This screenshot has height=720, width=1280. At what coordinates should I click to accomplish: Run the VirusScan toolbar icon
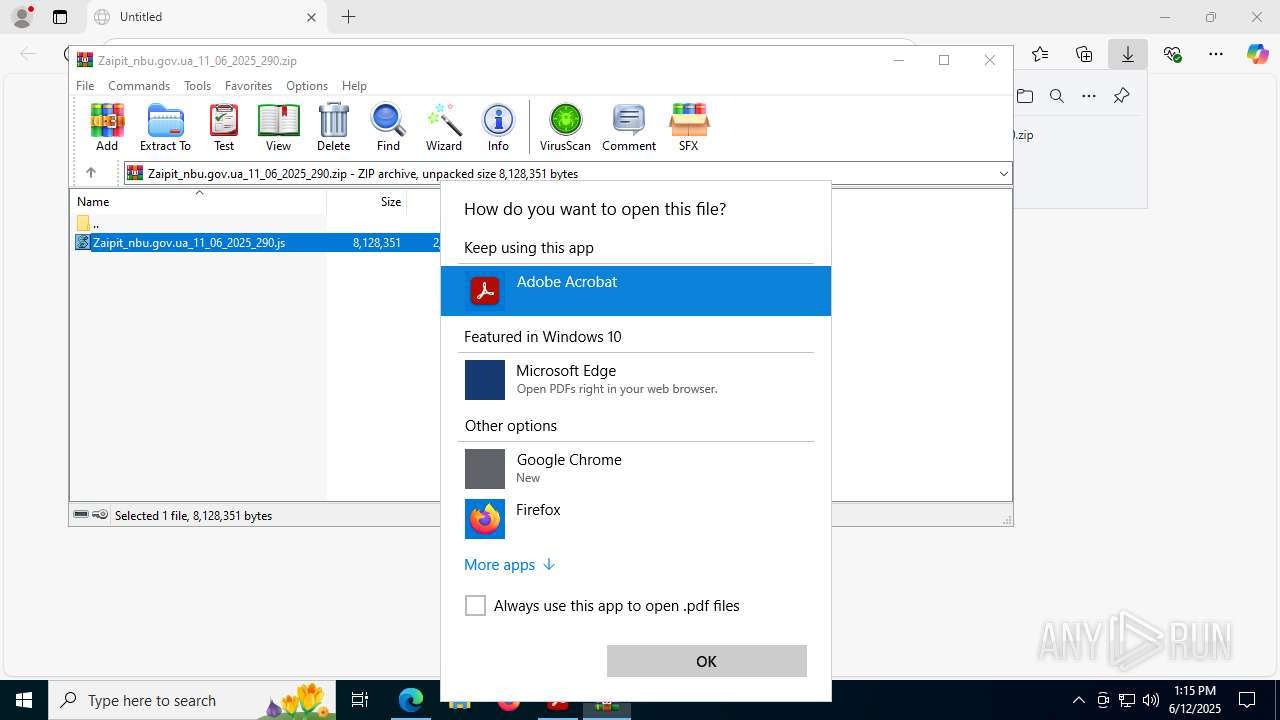pos(565,127)
